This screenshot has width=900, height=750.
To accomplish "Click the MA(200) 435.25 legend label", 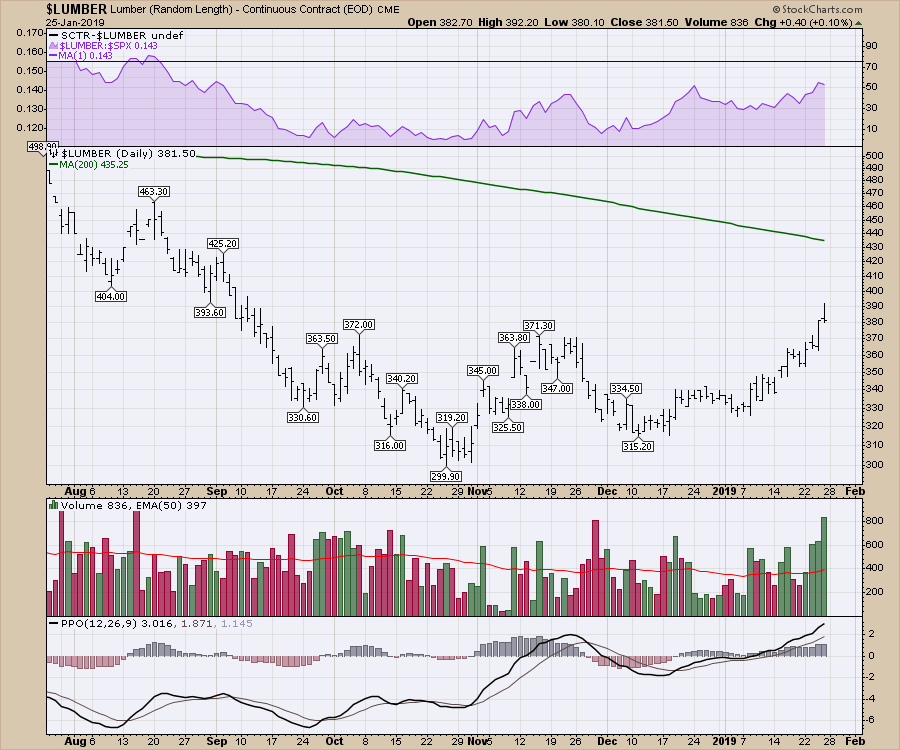I will pyautogui.click(x=89, y=165).
